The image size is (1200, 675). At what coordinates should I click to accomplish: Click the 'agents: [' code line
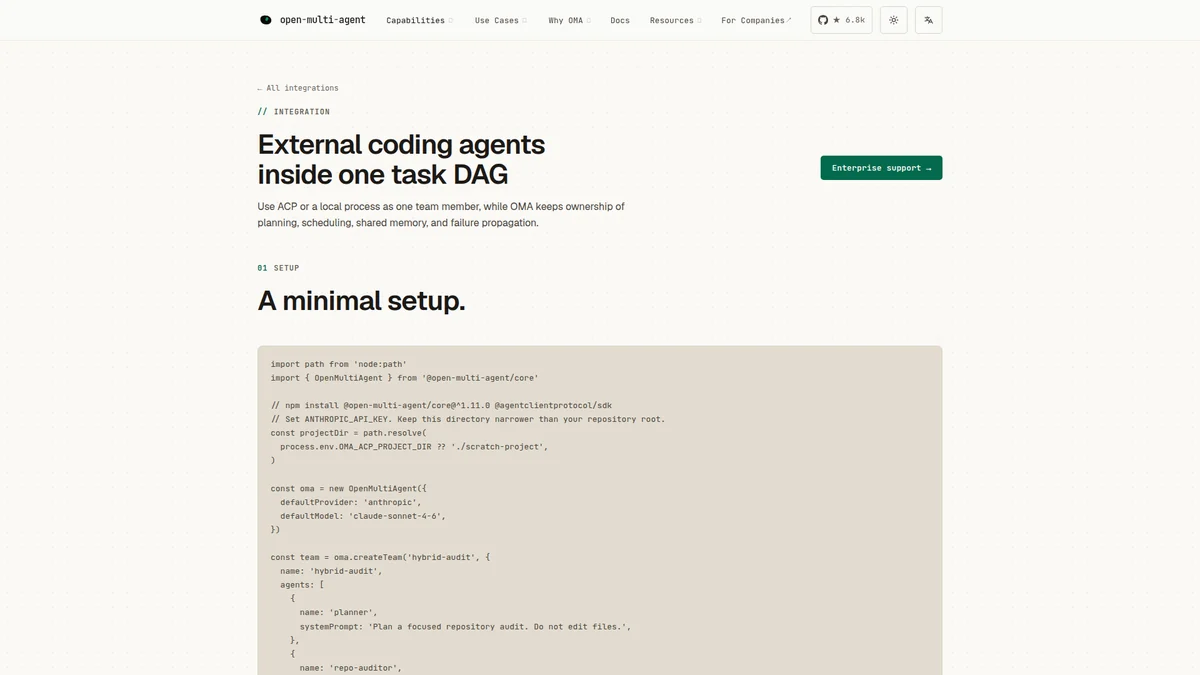point(302,584)
